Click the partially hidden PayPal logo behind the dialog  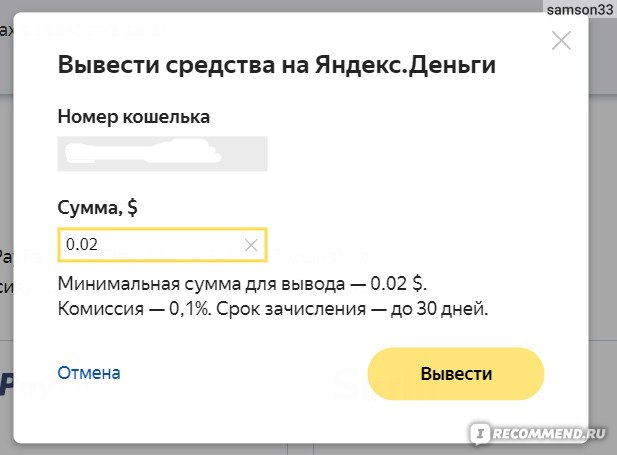click(6, 384)
